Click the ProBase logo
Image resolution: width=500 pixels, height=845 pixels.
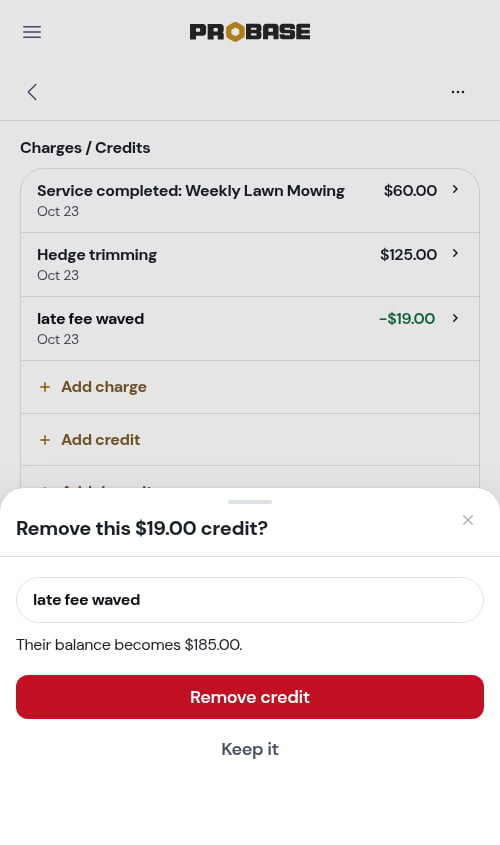[x=249, y=32]
